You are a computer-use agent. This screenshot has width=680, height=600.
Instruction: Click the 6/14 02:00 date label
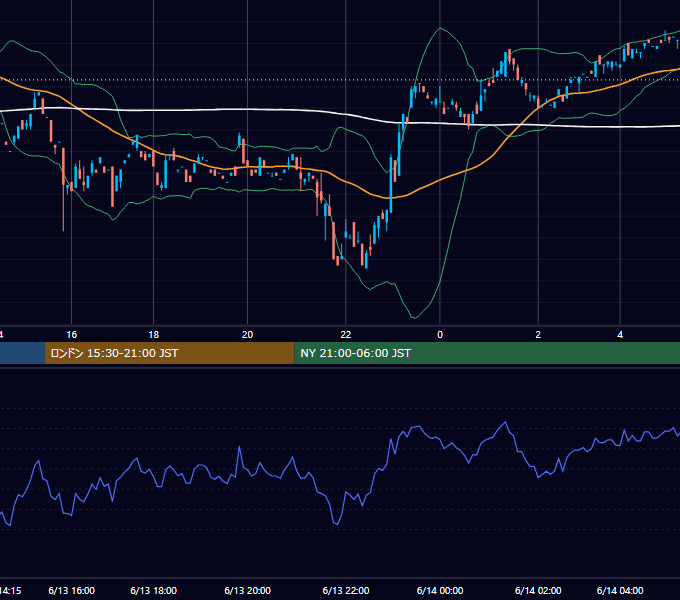[x=538, y=590]
